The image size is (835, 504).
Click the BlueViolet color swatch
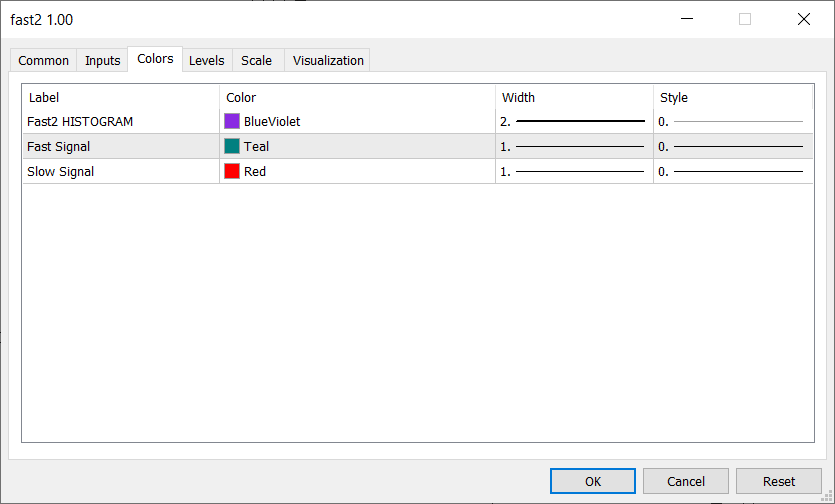point(232,121)
